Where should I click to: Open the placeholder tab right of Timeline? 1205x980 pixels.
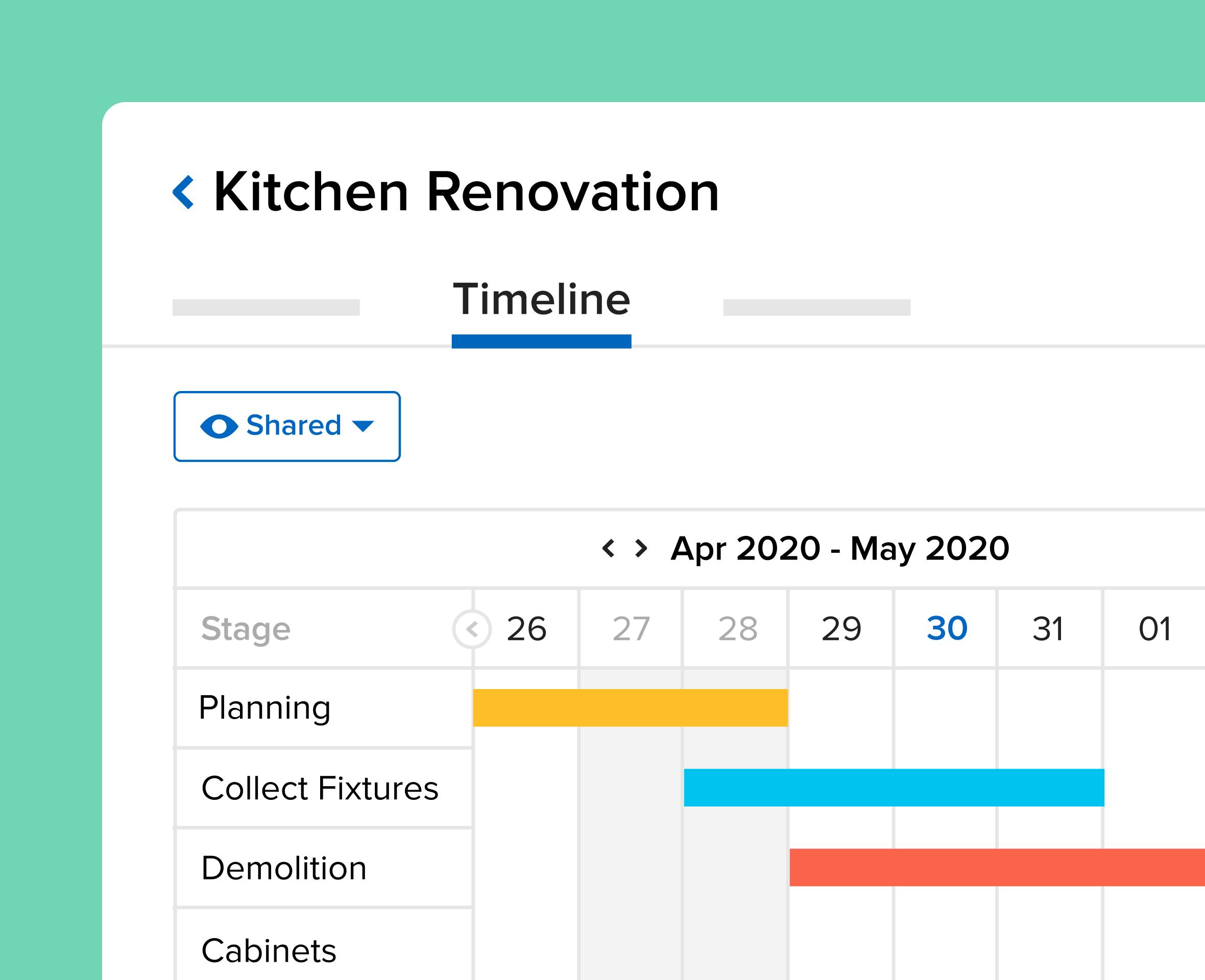(x=816, y=308)
